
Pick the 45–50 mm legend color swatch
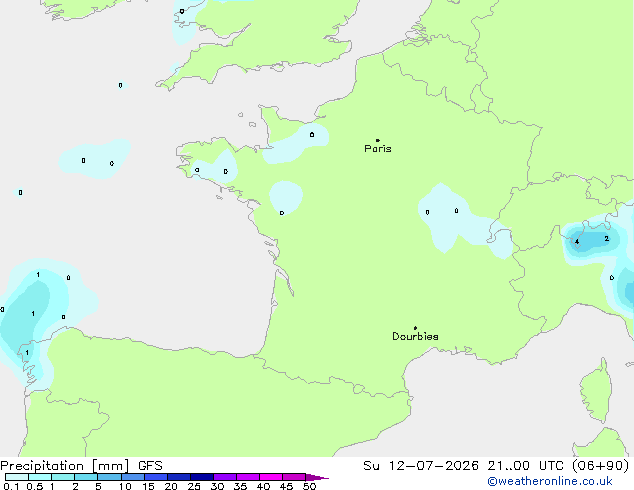tap(294, 477)
